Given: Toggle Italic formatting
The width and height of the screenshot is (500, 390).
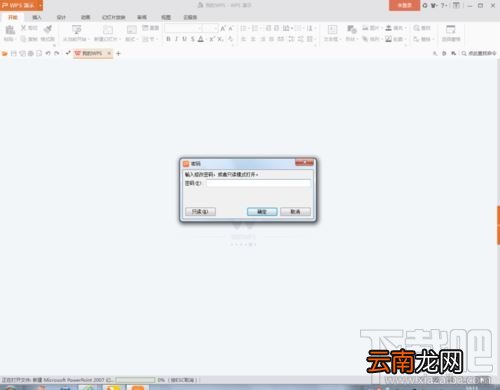Looking at the screenshot, I should (x=176, y=39).
